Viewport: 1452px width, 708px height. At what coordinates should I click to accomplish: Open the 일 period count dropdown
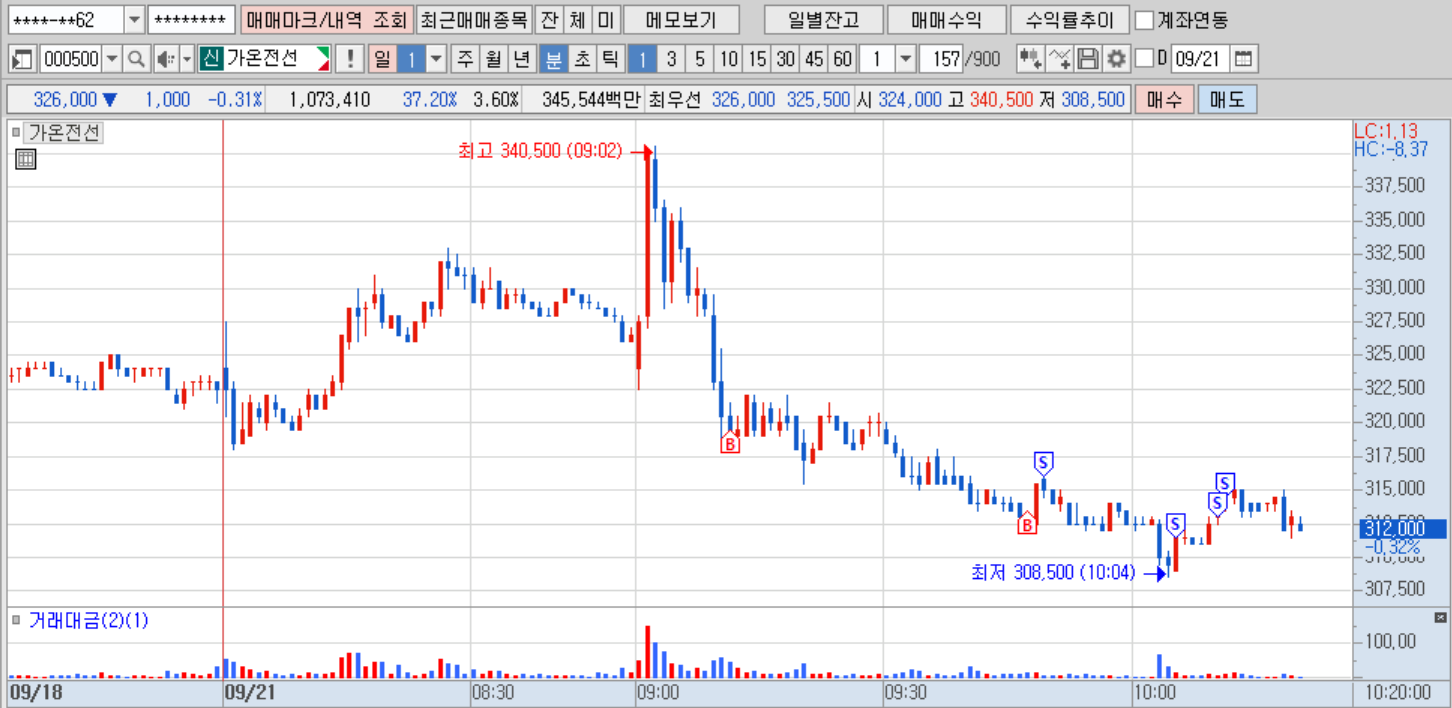click(x=436, y=59)
